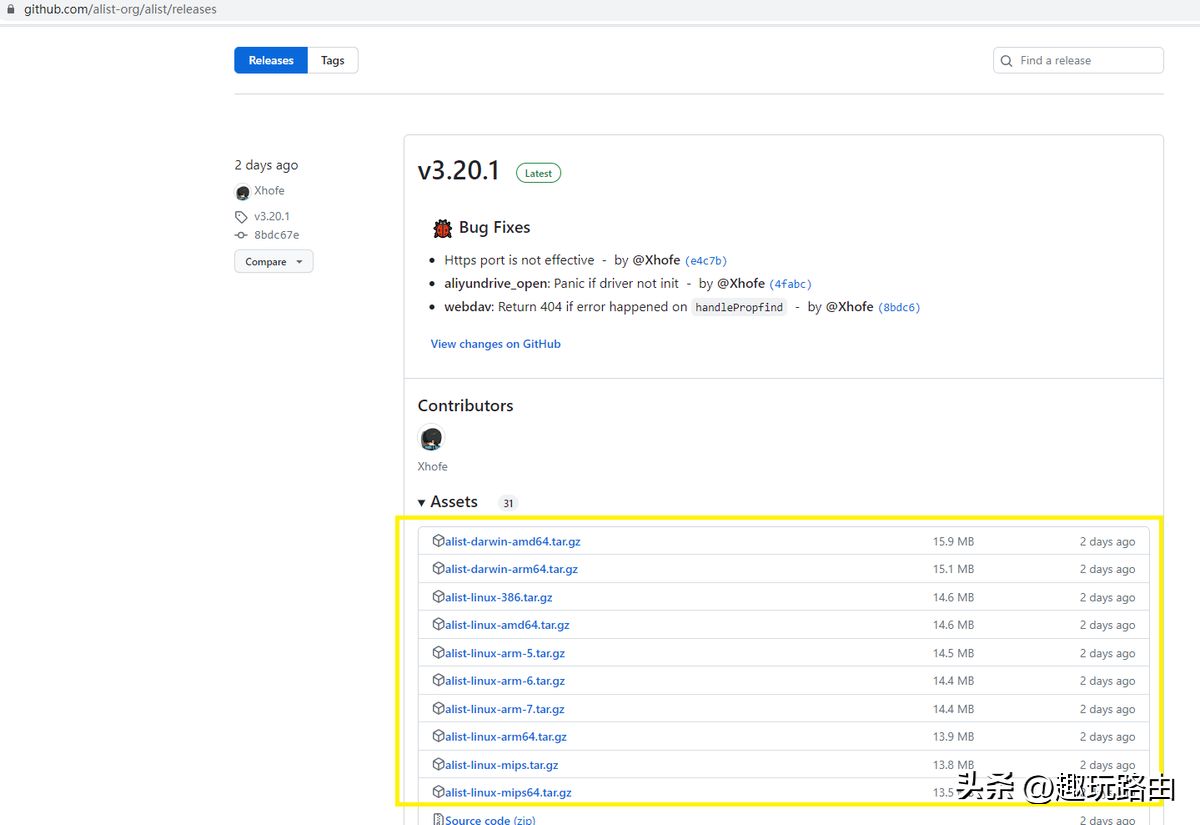Click @Xhofe on the aliyundrive_open fix line
The image size is (1200, 825).
pos(741,284)
